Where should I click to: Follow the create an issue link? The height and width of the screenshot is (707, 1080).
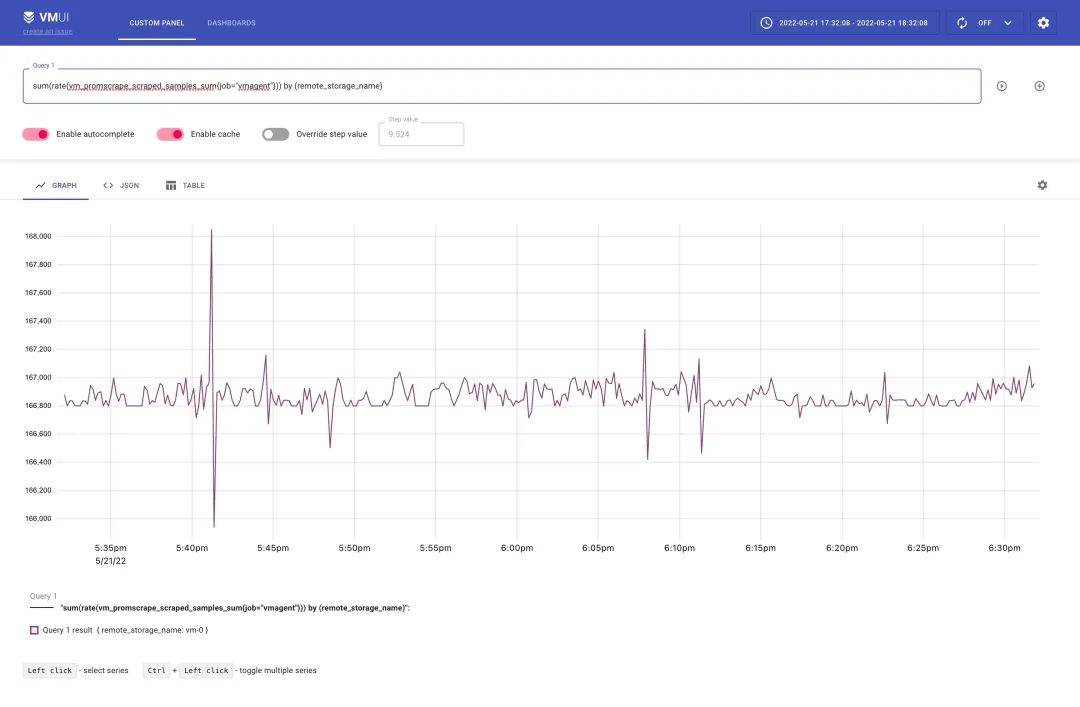tap(48, 32)
